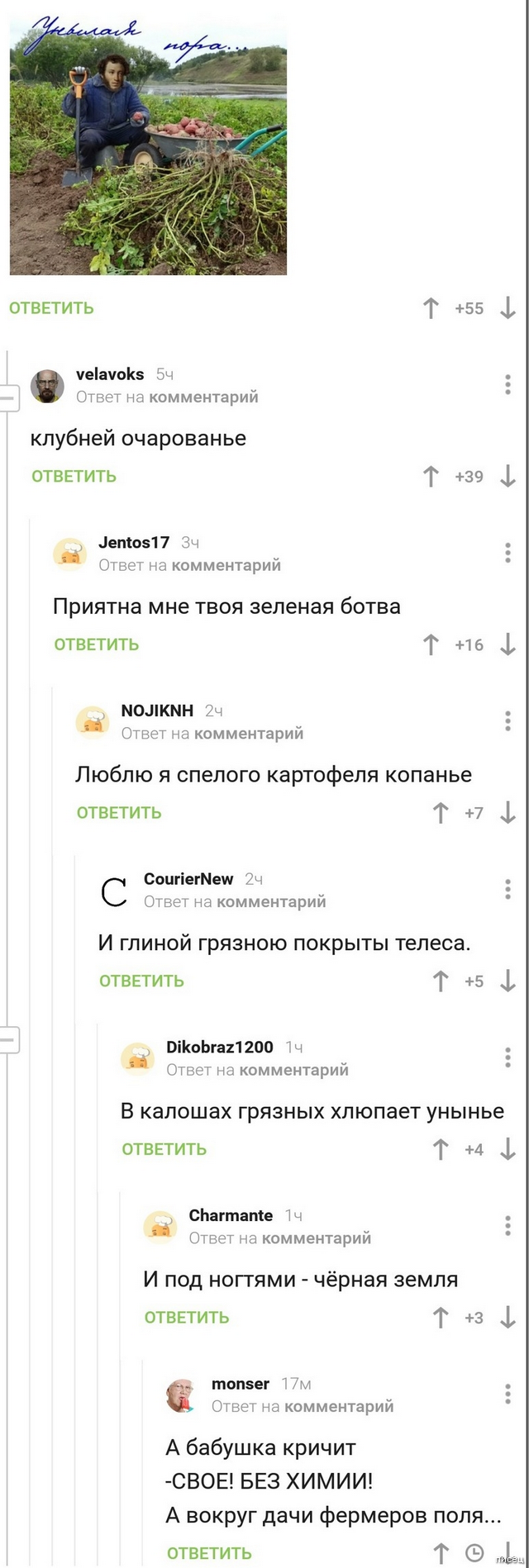This screenshot has height=1568, width=529.
Task: Open three-dot menu on velavoks comment
Action: pos(508,384)
